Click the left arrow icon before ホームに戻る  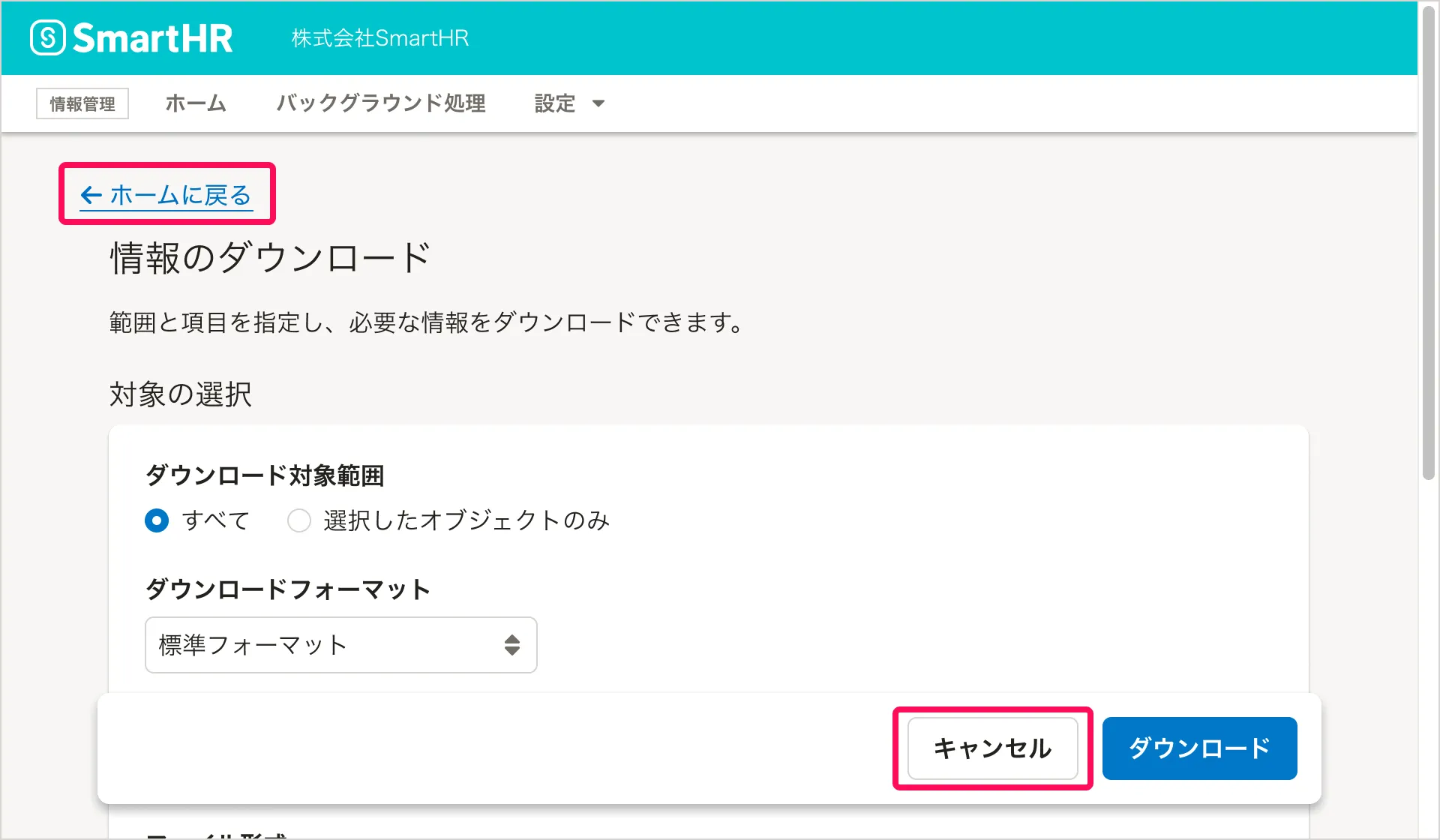[91, 196]
